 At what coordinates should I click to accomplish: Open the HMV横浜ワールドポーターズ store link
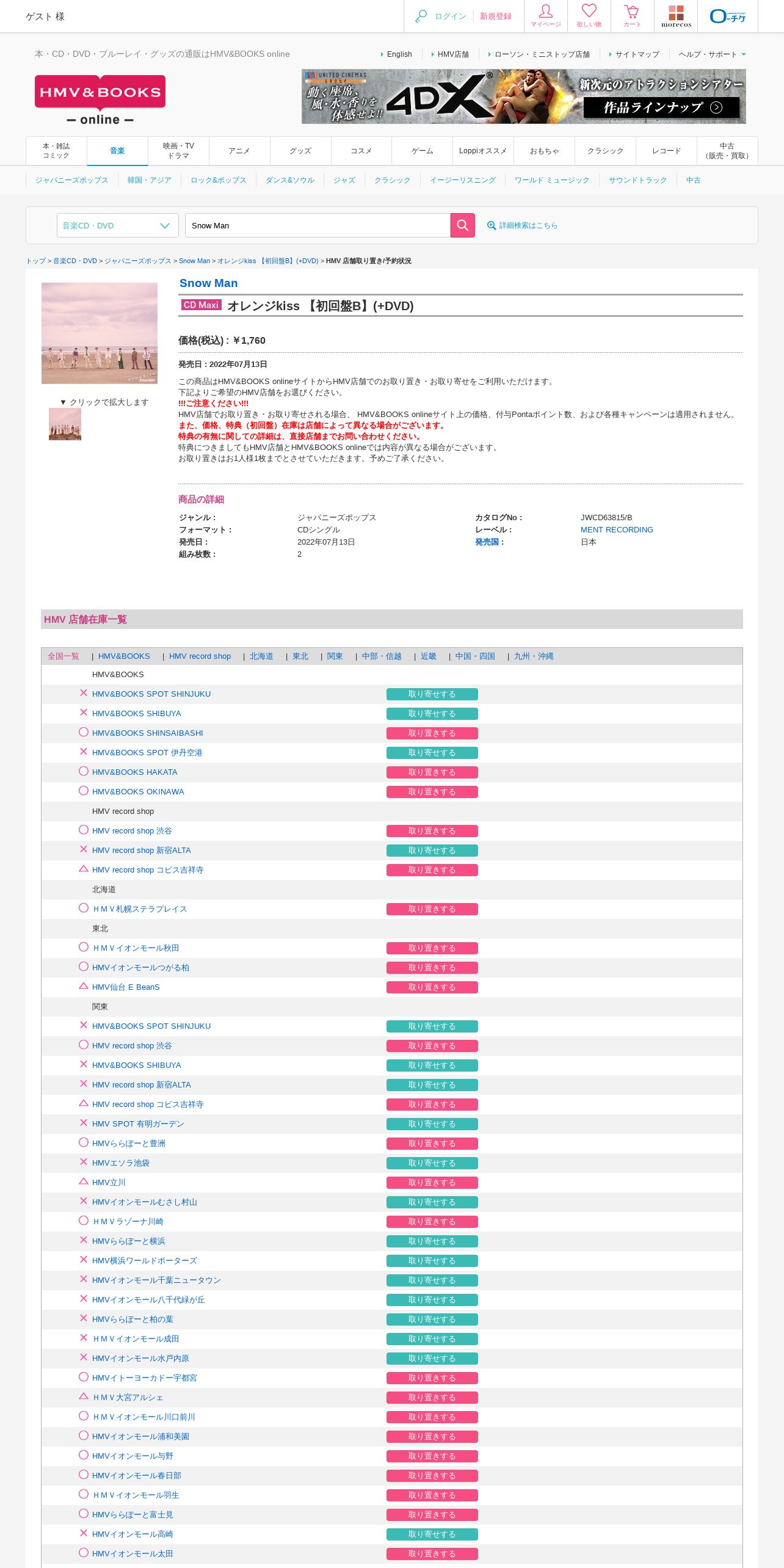point(145,1261)
